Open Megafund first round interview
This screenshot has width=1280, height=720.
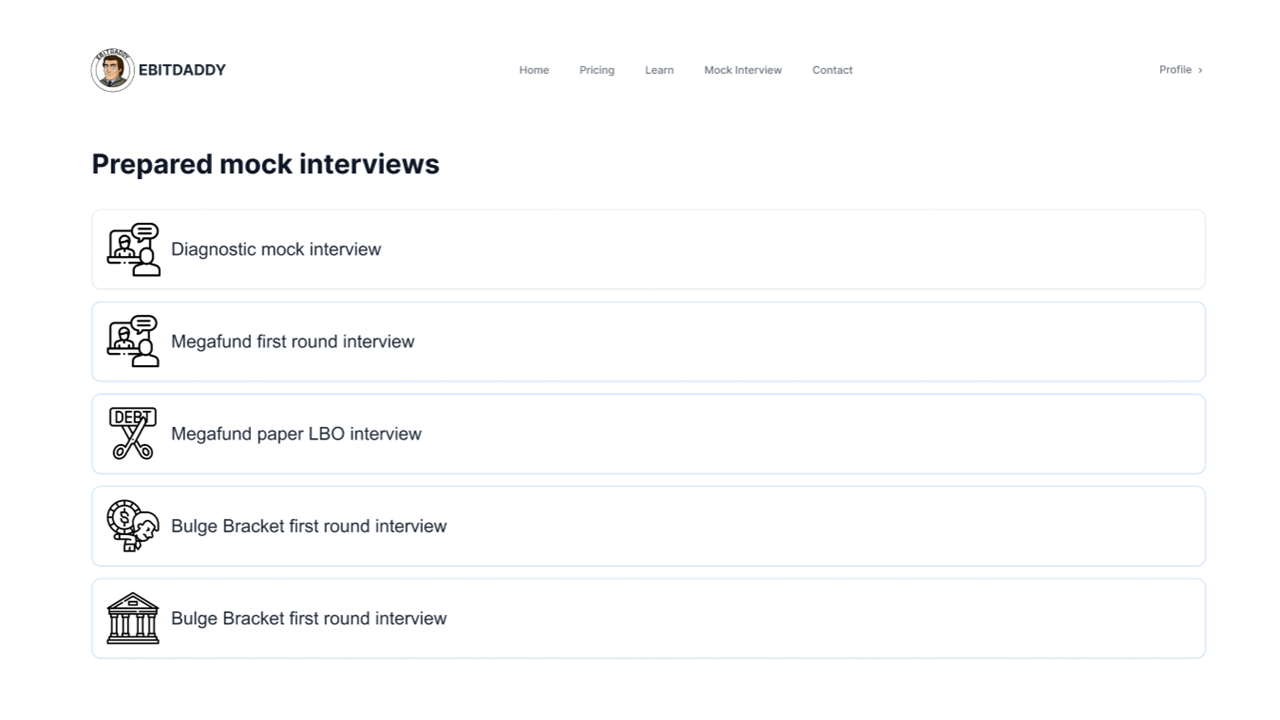tap(648, 341)
